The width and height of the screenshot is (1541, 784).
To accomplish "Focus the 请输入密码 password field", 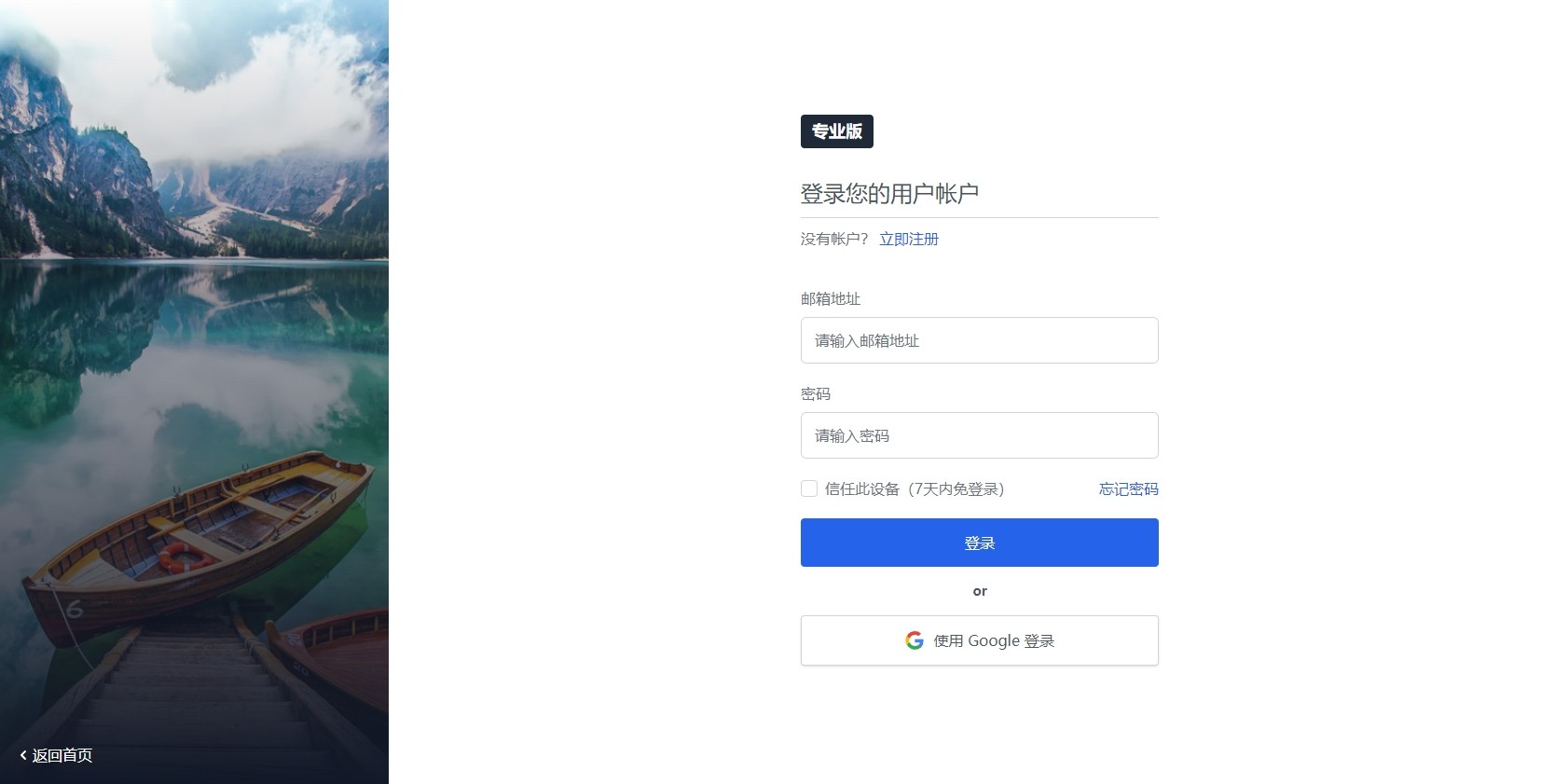I will [980, 435].
